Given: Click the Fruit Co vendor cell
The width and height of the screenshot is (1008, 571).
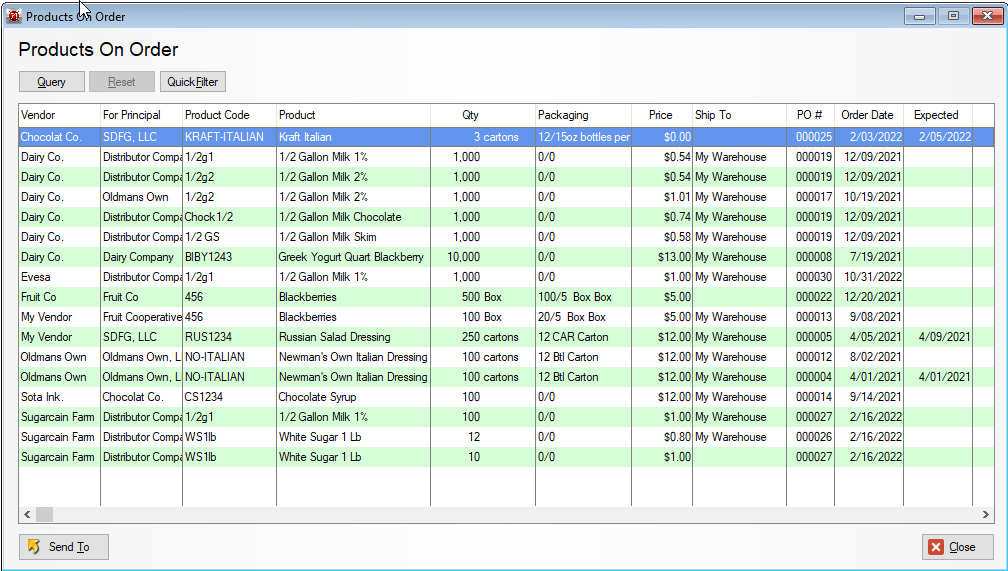Looking at the screenshot, I should click(59, 297).
